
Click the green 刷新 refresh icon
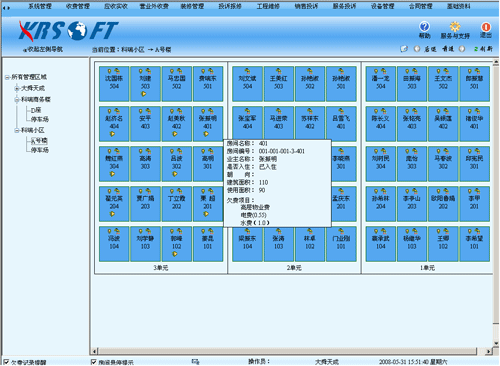click(476, 49)
